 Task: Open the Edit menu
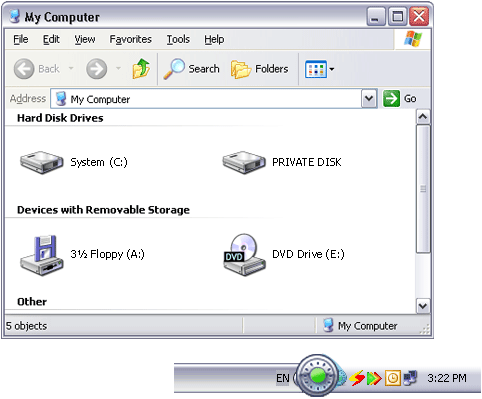pyautogui.click(x=51, y=39)
